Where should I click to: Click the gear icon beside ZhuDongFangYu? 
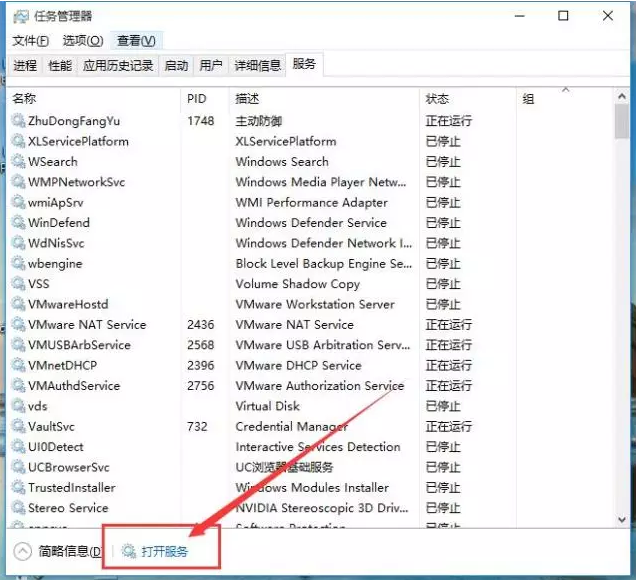(18, 121)
